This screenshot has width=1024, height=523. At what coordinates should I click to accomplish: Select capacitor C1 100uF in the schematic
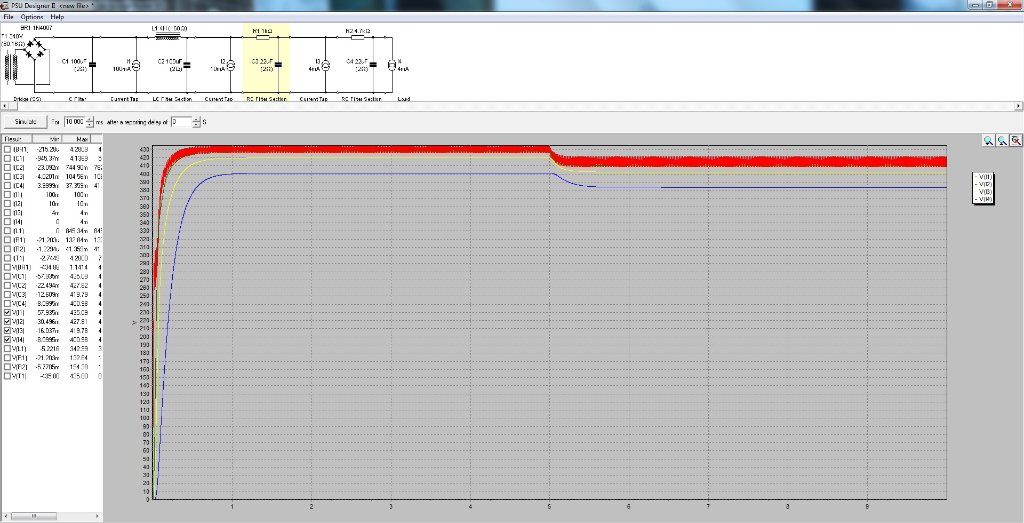93,66
